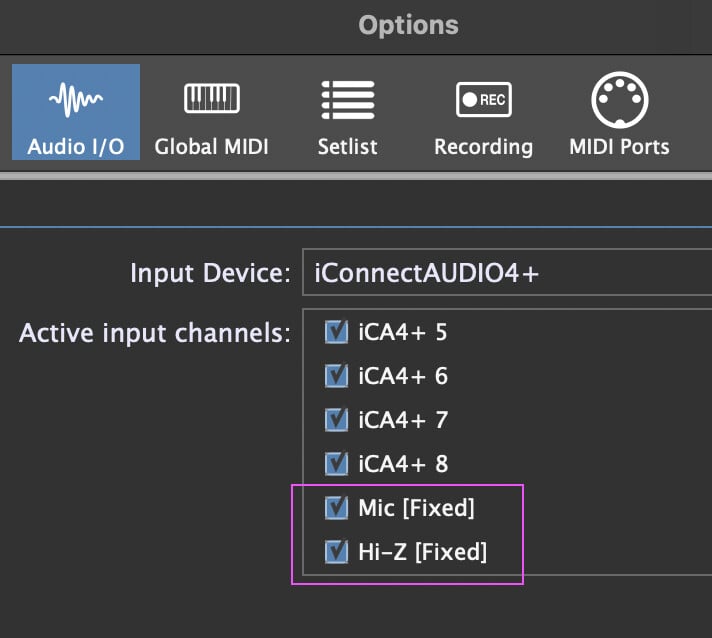Click the "Audio I/O" tab text label
This screenshot has height=638, width=712.
click(x=76, y=147)
